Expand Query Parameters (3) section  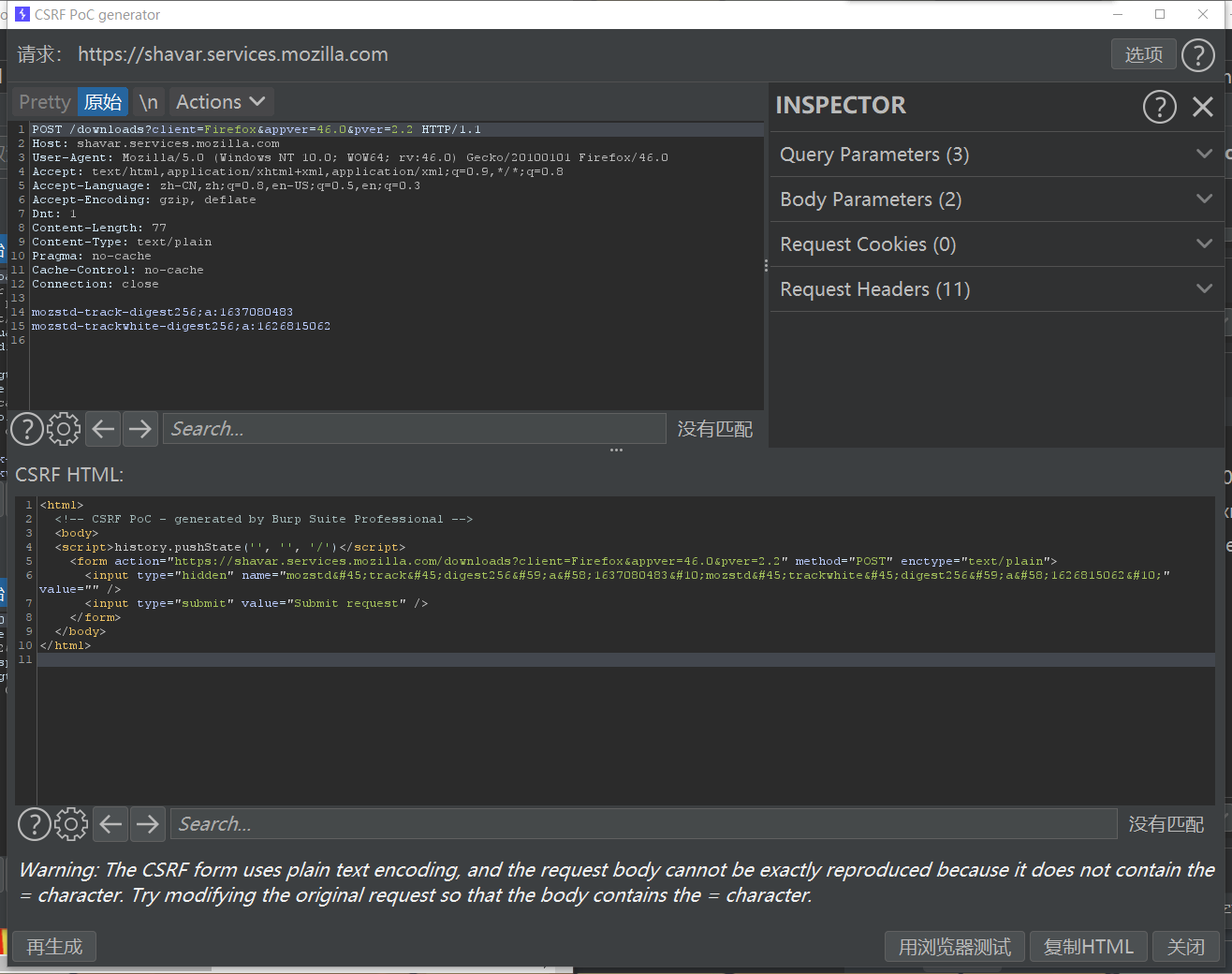(x=997, y=155)
